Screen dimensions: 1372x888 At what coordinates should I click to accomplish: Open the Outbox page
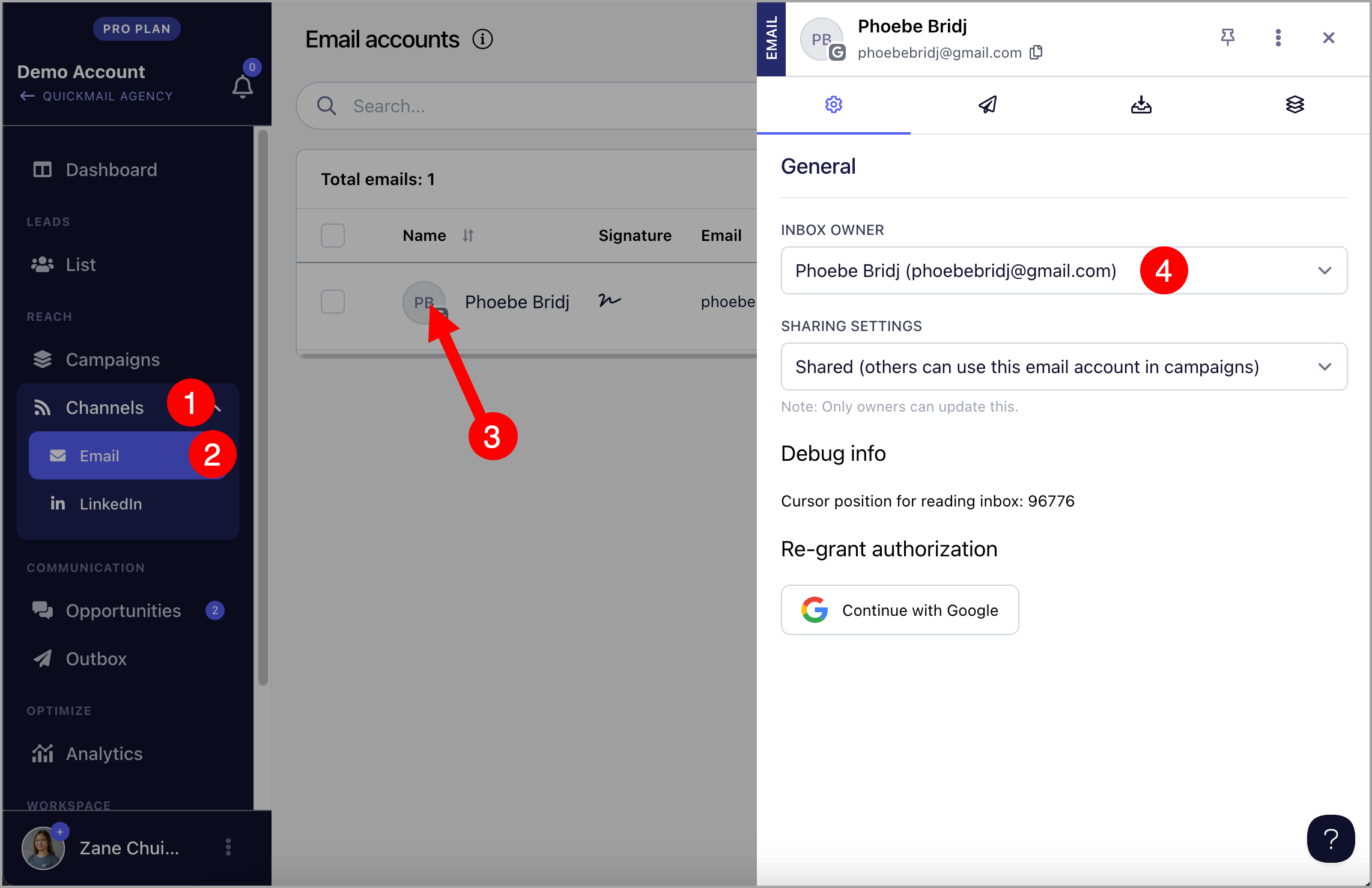point(96,658)
